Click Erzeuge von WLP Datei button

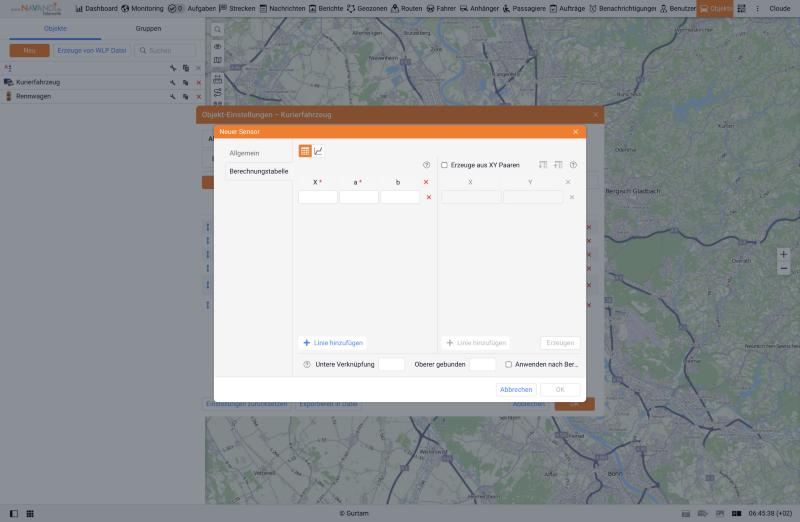pyautogui.click(x=92, y=51)
